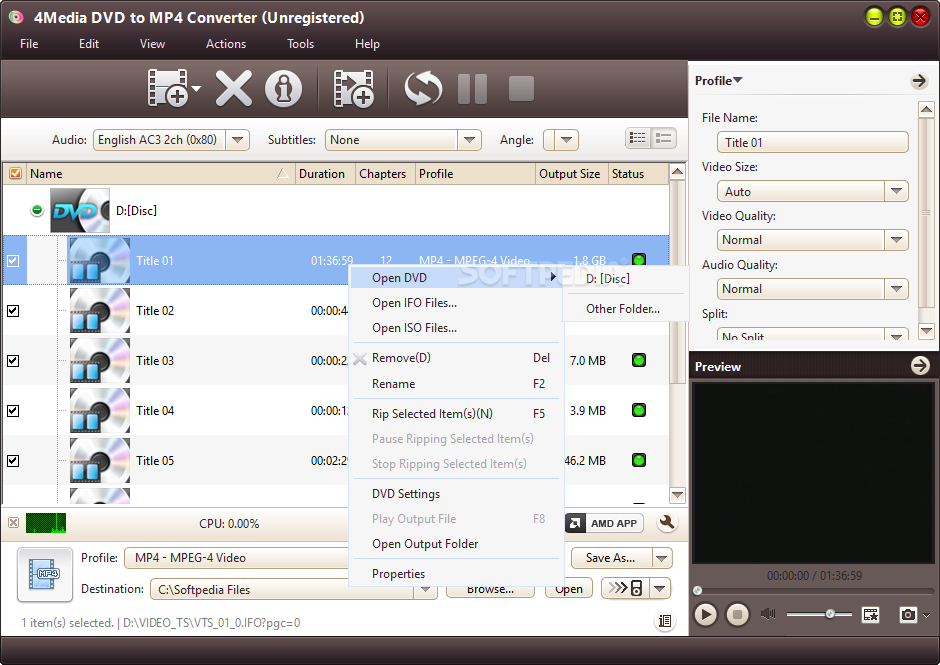This screenshot has height=665, width=940.
Task: Open the transfer to device dropdown arrow
Action: (660, 588)
